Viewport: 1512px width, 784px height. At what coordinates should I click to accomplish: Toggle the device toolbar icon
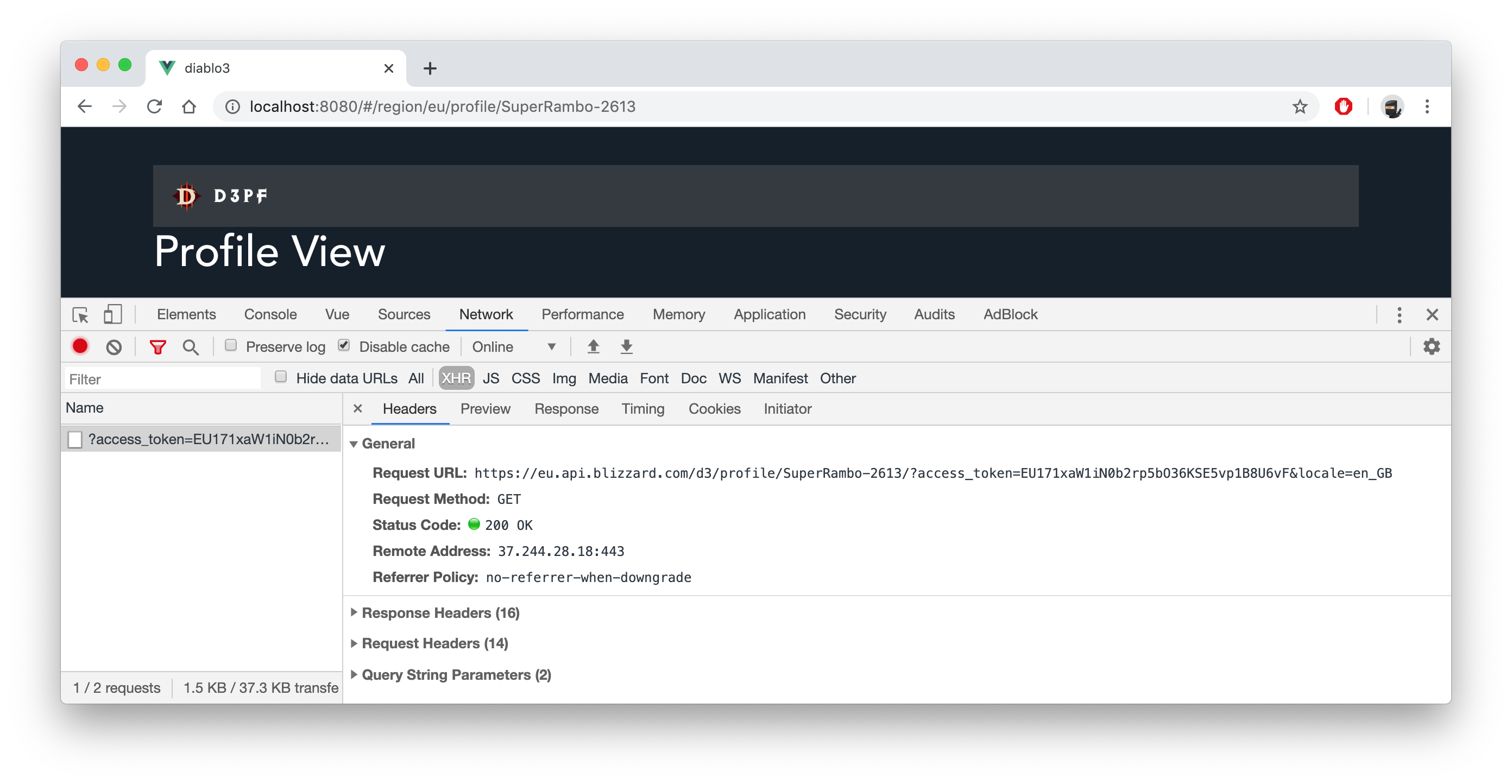pyautogui.click(x=113, y=314)
